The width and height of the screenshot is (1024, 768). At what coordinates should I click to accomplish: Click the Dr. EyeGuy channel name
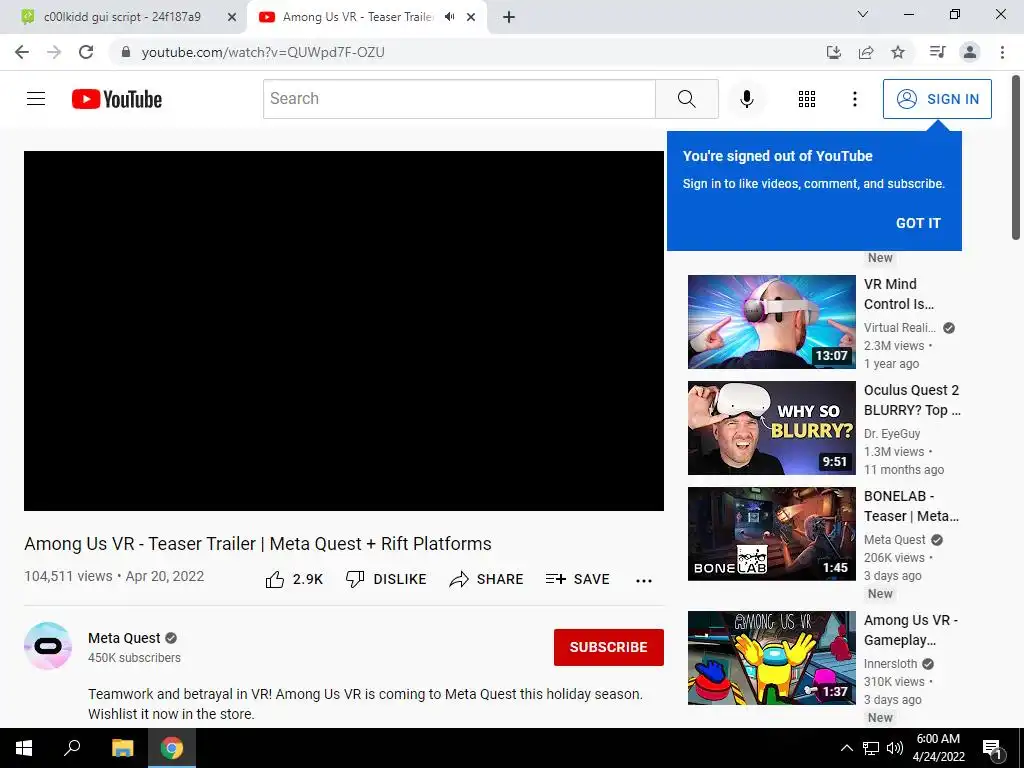tap(892, 434)
